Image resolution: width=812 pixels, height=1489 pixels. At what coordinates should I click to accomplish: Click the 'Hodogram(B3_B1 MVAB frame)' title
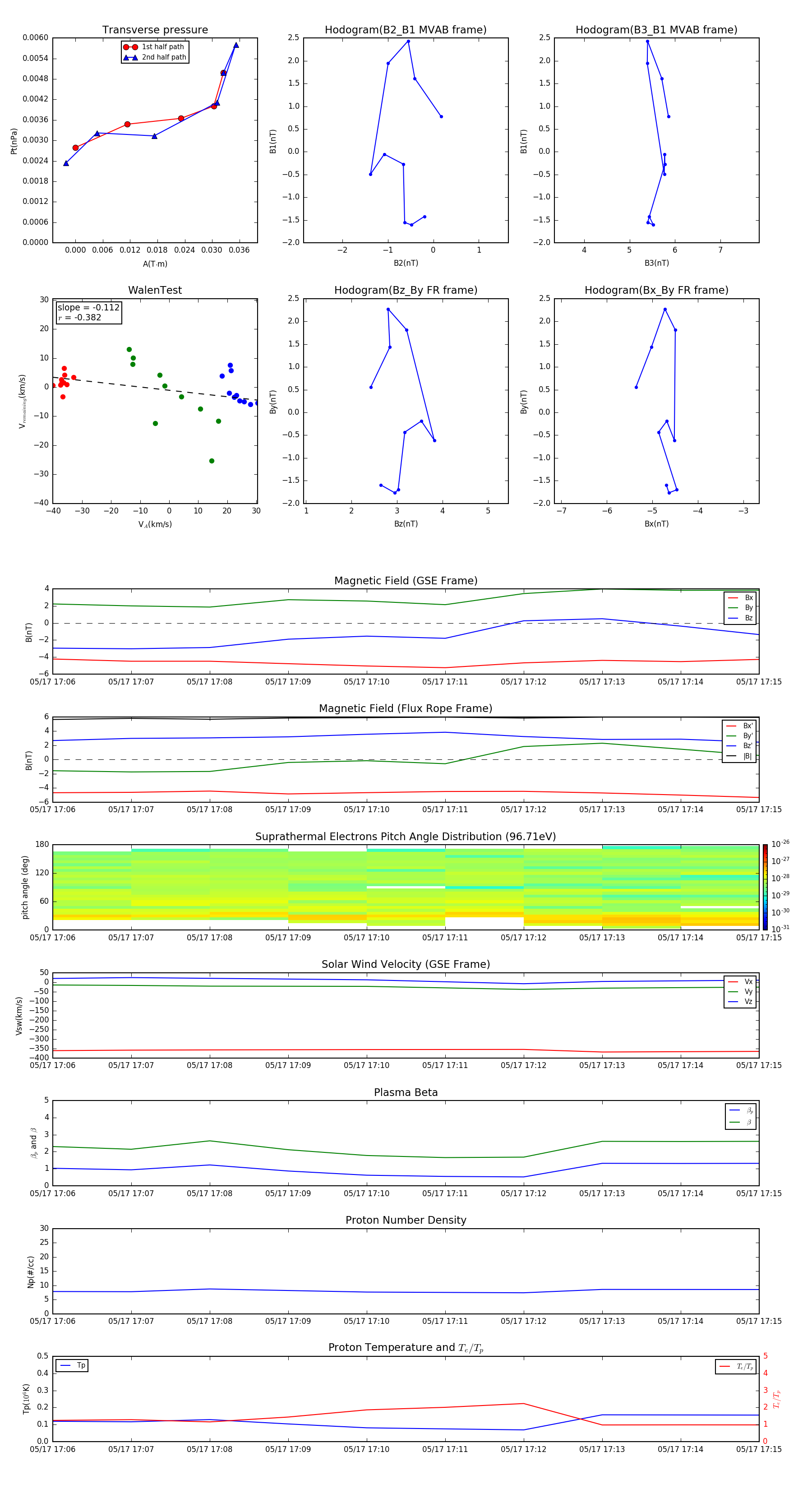pyautogui.click(x=656, y=30)
